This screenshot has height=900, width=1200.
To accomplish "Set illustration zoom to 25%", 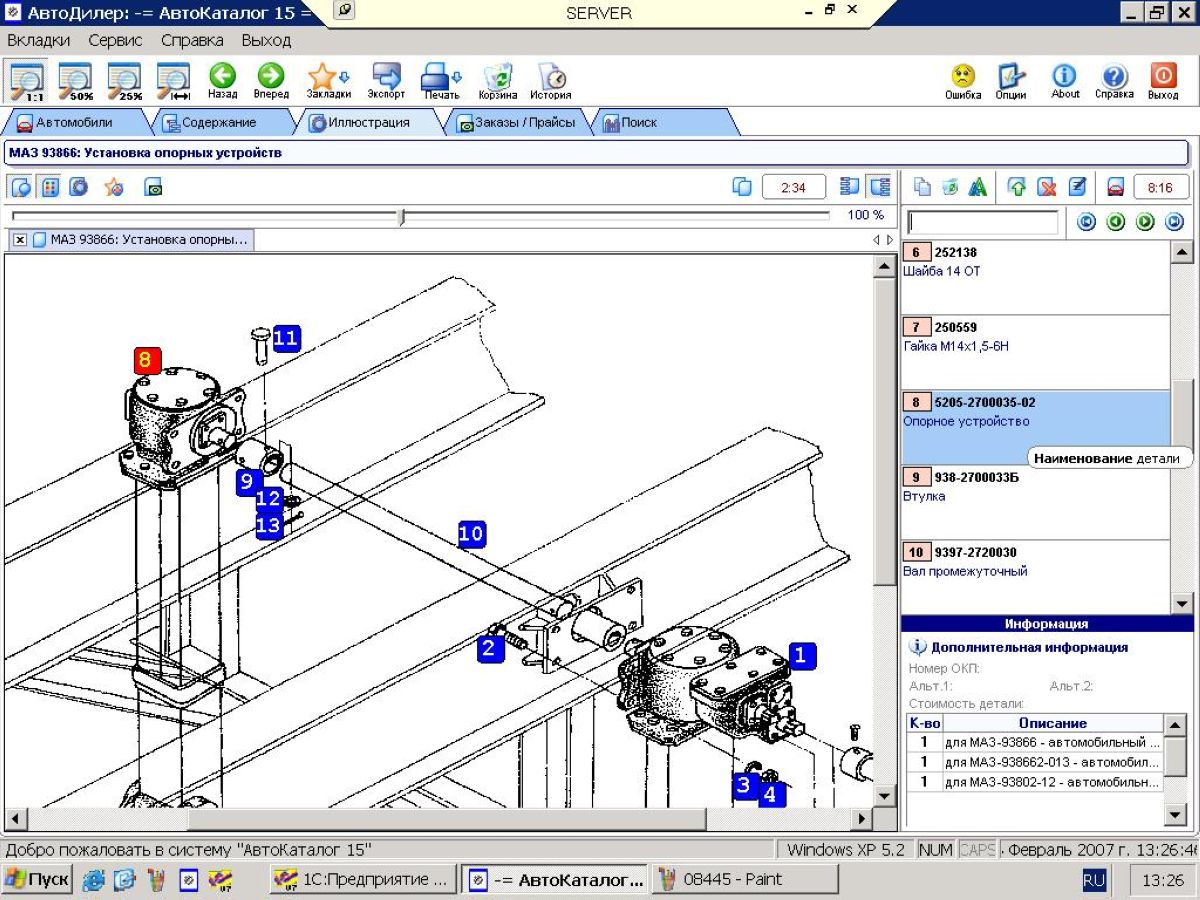I will (x=125, y=80).
